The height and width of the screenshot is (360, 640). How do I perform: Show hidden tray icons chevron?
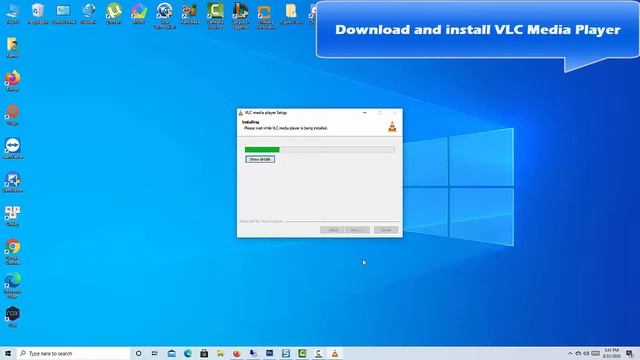click(x=570, y=353)
